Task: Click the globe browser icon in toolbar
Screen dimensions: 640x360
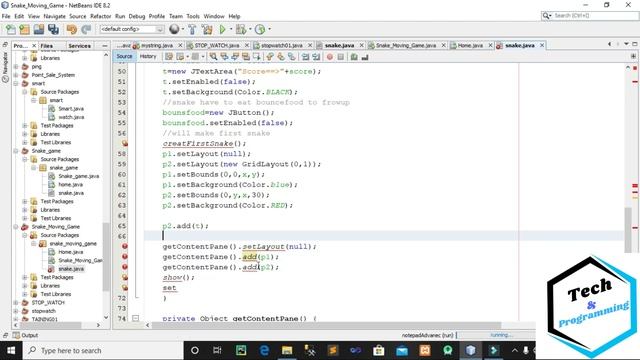Action: 174,29
